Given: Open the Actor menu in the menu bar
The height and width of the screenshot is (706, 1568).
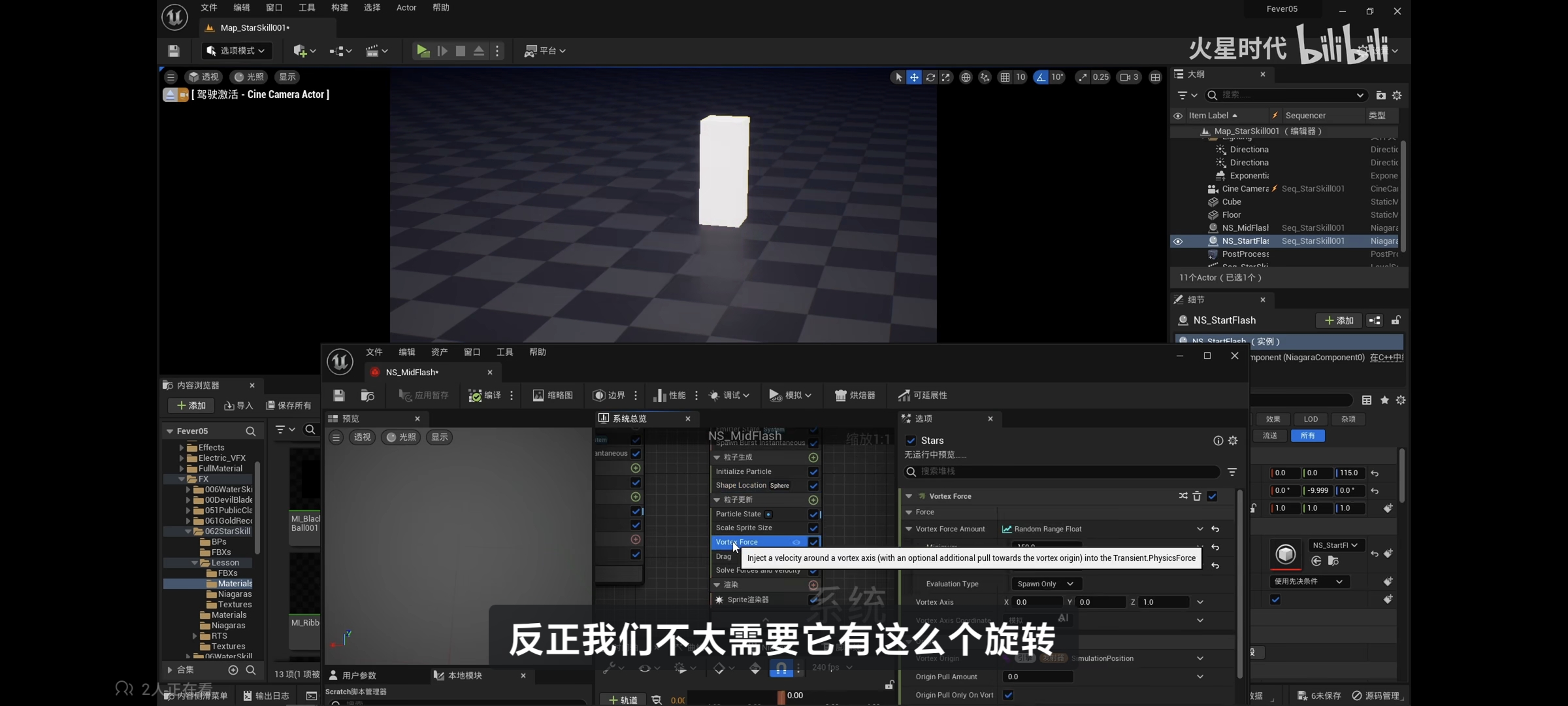Looking at the screenshot, I should pyautogui.click(x=406, y=8).
